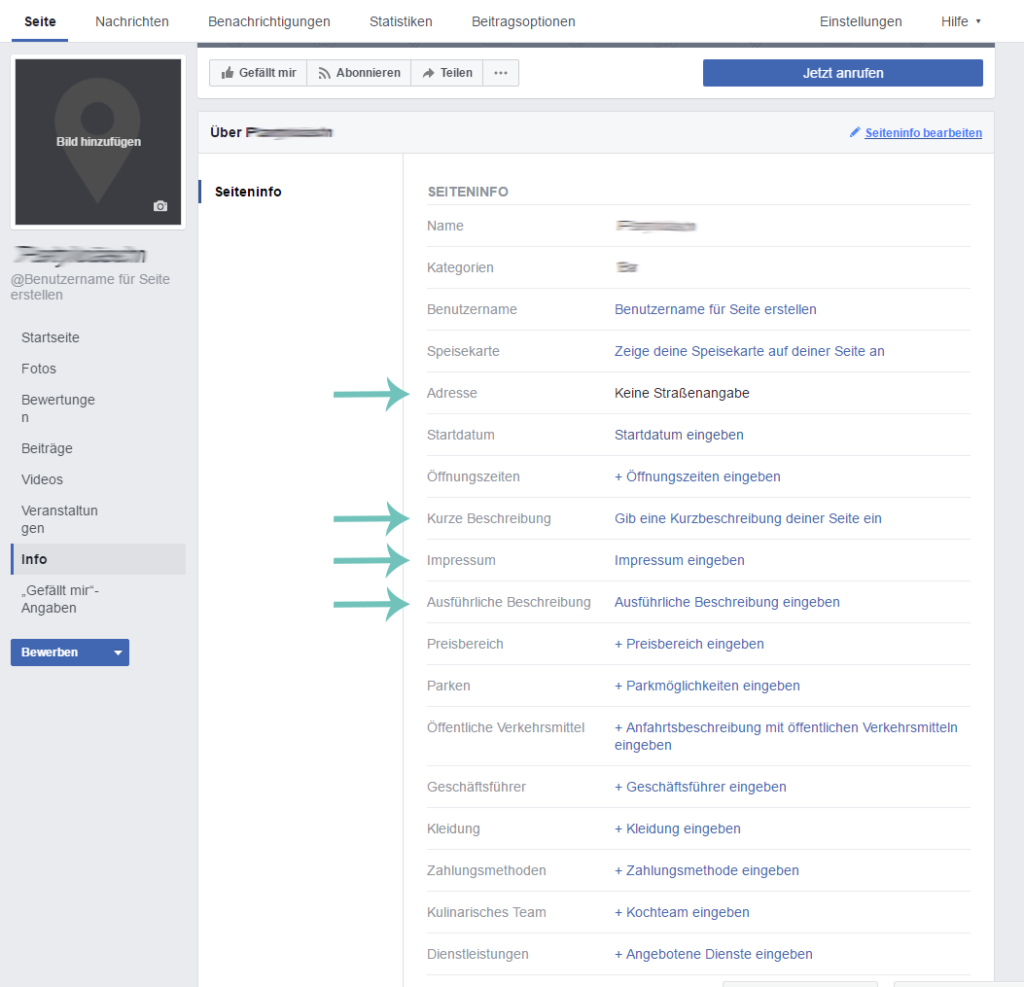The image size is (1024, 987).
Task: Click the Impressum field label
Action: pos(461,560)
